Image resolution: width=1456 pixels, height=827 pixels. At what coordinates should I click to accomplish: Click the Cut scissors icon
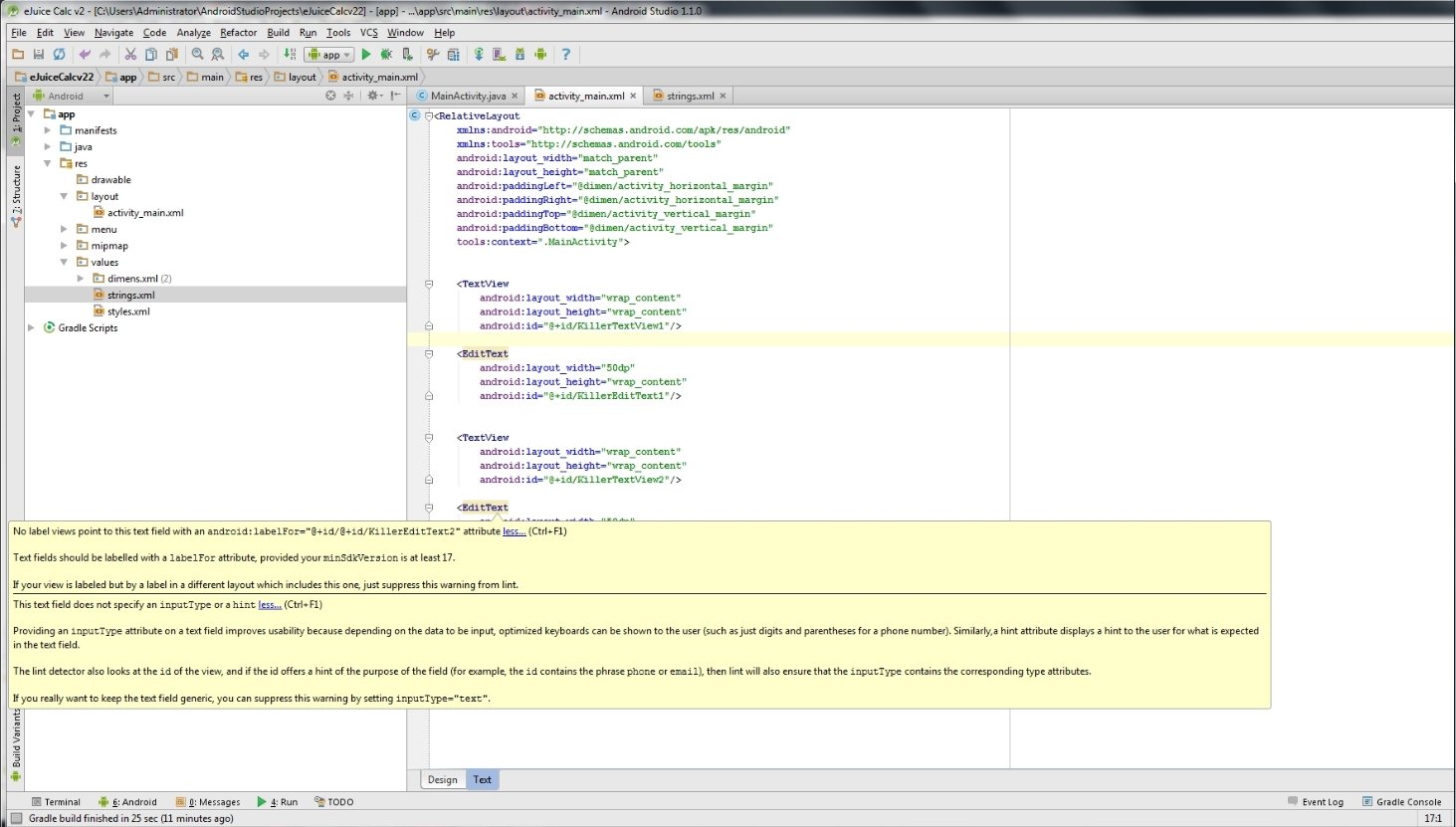click(x=130, y=55)
